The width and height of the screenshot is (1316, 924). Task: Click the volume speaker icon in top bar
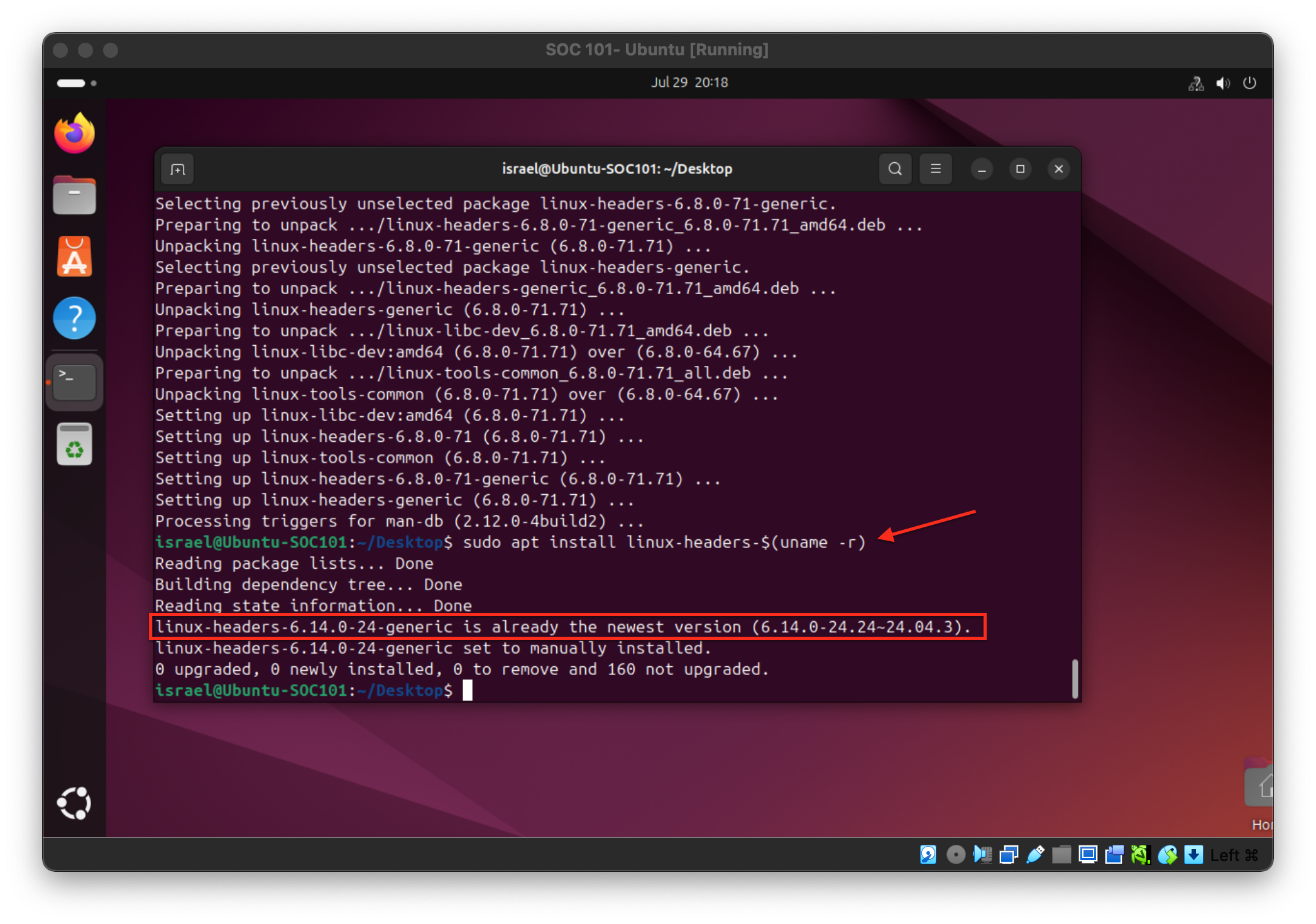coord(1223,83)
